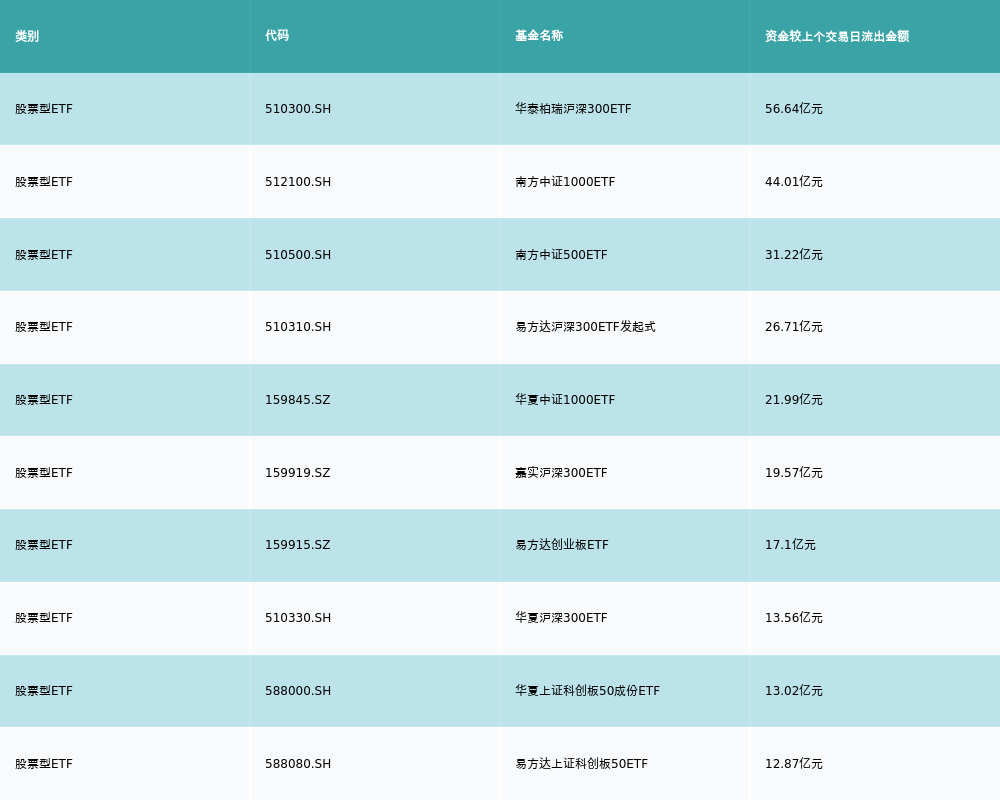Click outflow amount 19.57亿元
This screenshot has height=800, width=1000.
[x=793, y=473]
